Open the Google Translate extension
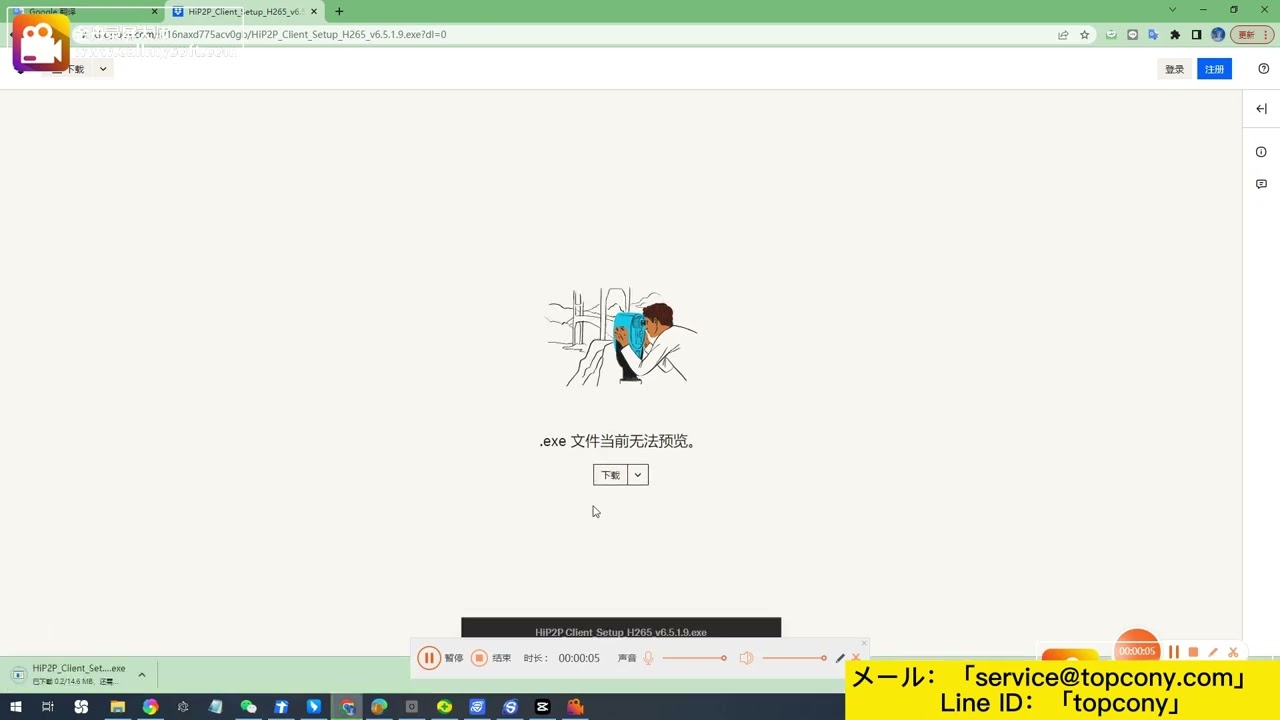Image resolution: width=1280 pixels, height=720 pixels. (x=1153, y=34)
